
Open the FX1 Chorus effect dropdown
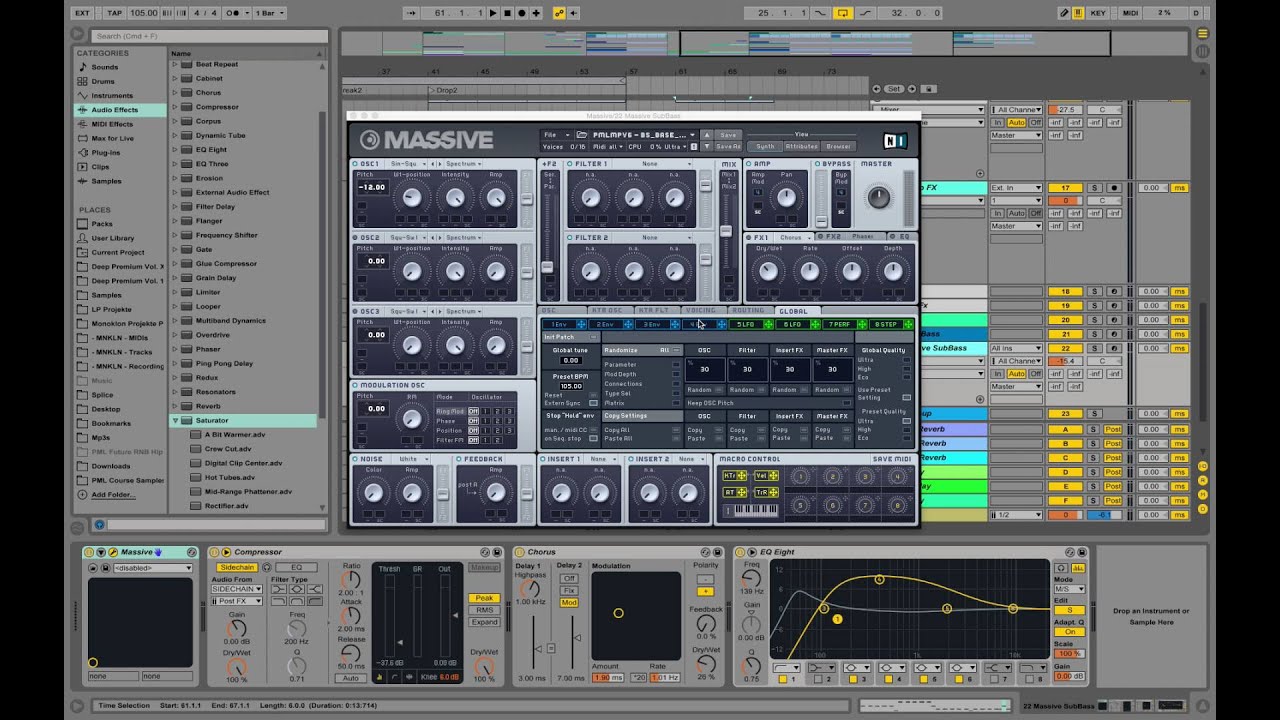pos(794,238)
